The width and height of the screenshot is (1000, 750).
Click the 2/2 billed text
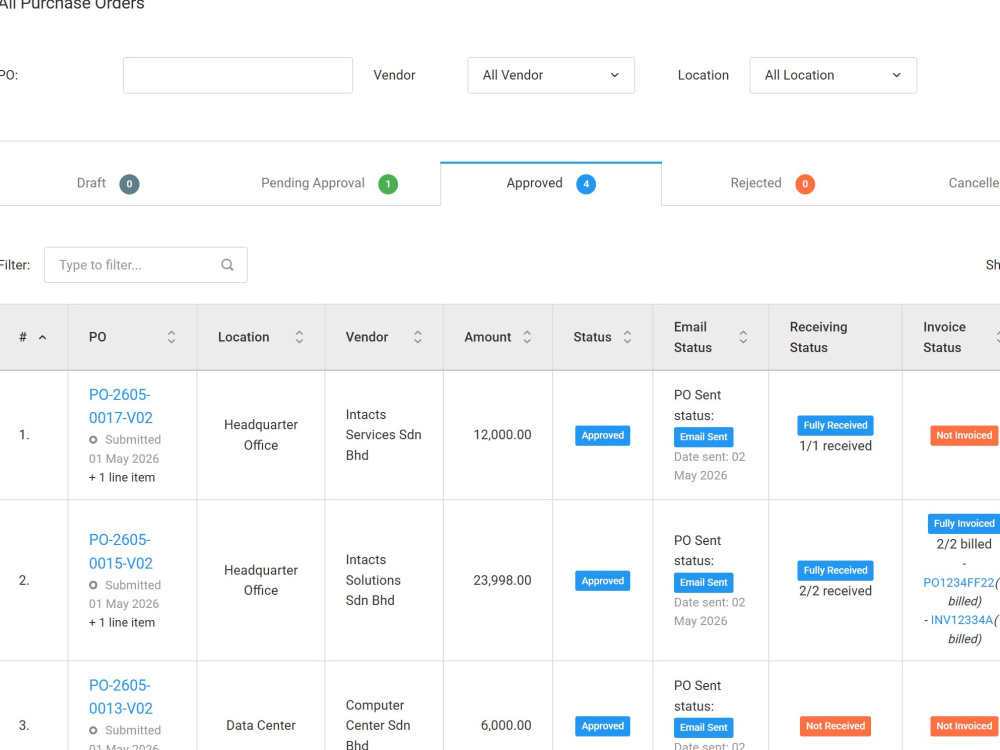(964, 545)
